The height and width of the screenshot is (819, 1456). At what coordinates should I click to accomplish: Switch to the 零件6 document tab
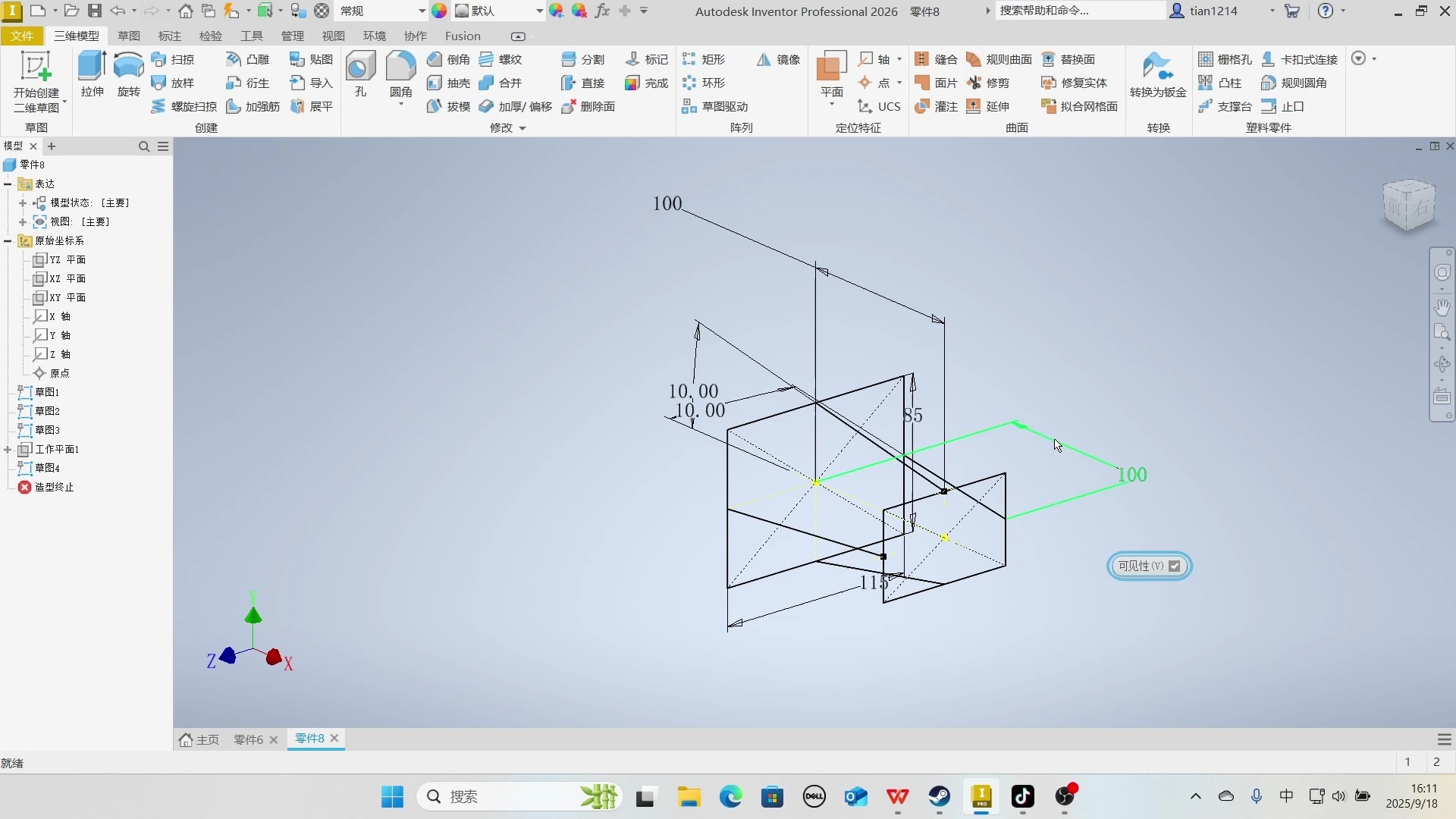tap(248, 739)
